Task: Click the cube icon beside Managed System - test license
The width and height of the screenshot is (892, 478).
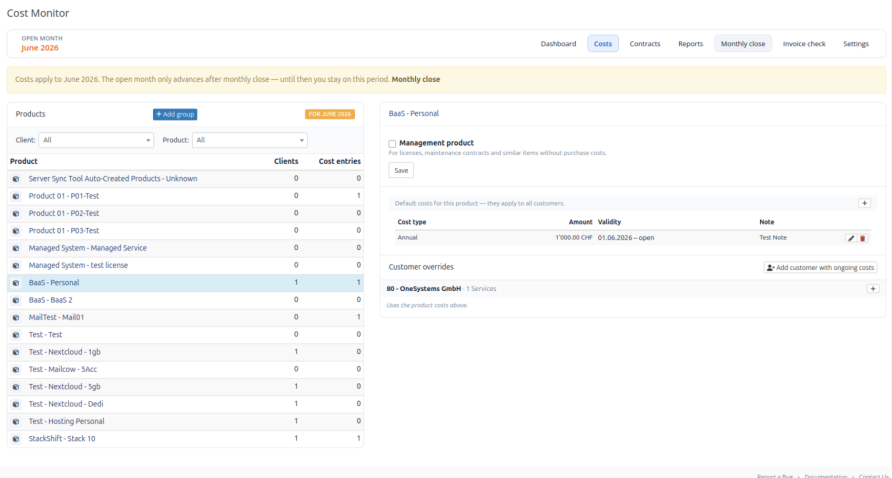Action: tap(16, 265)
